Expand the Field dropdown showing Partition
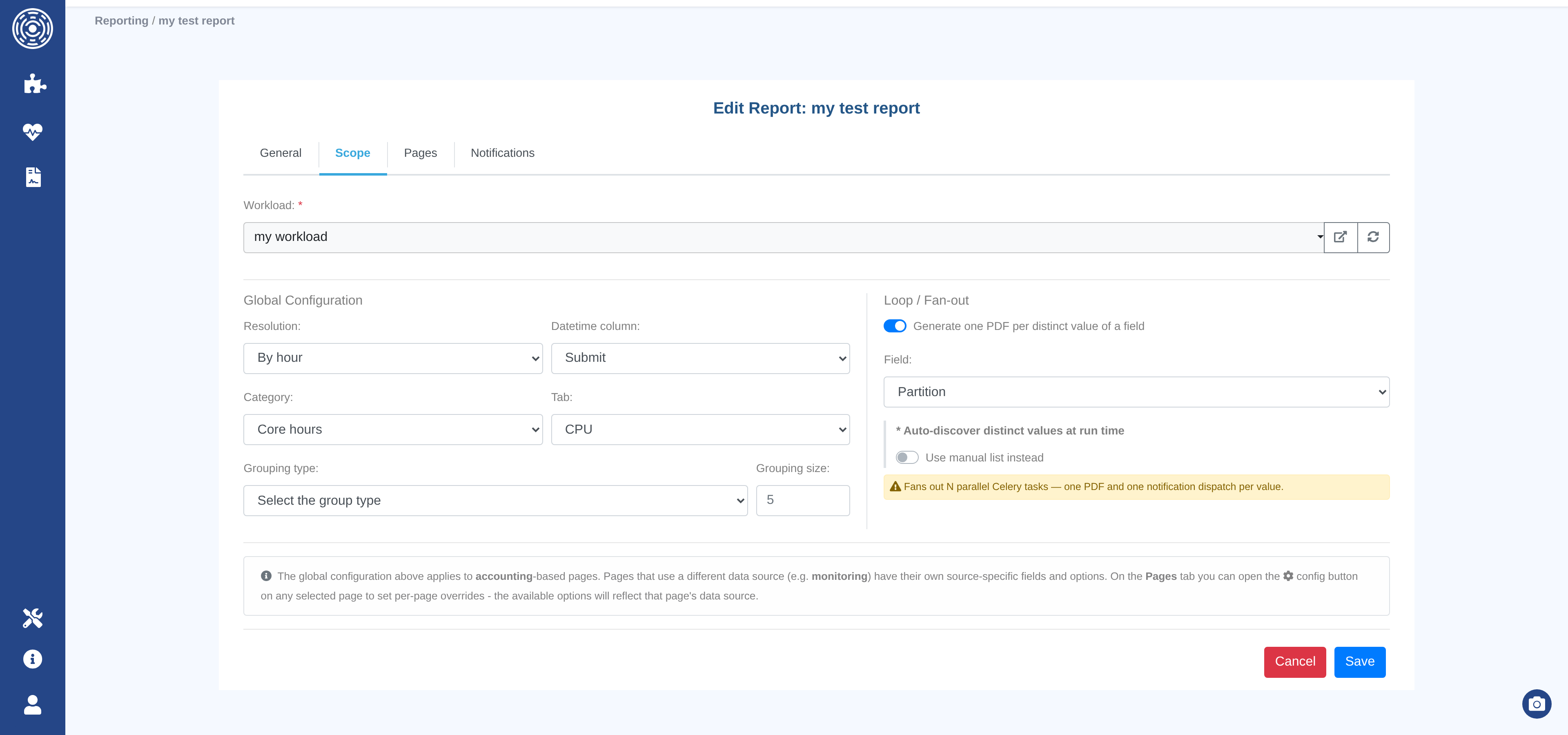1568x735 pixels. 1136,392
